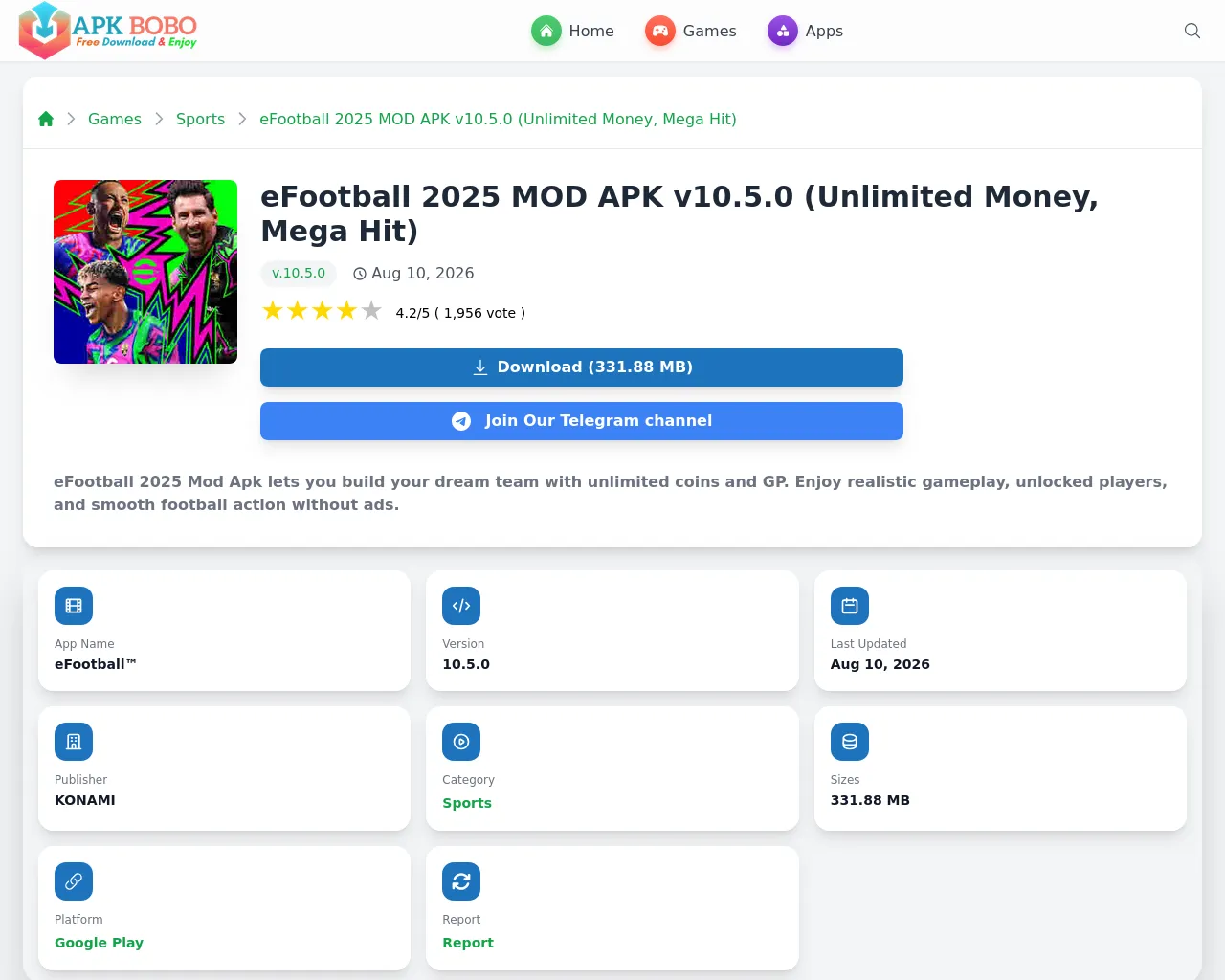Open the Home menu item
The height and width of the screenshot is (980, 1225).
click(572, 31)
